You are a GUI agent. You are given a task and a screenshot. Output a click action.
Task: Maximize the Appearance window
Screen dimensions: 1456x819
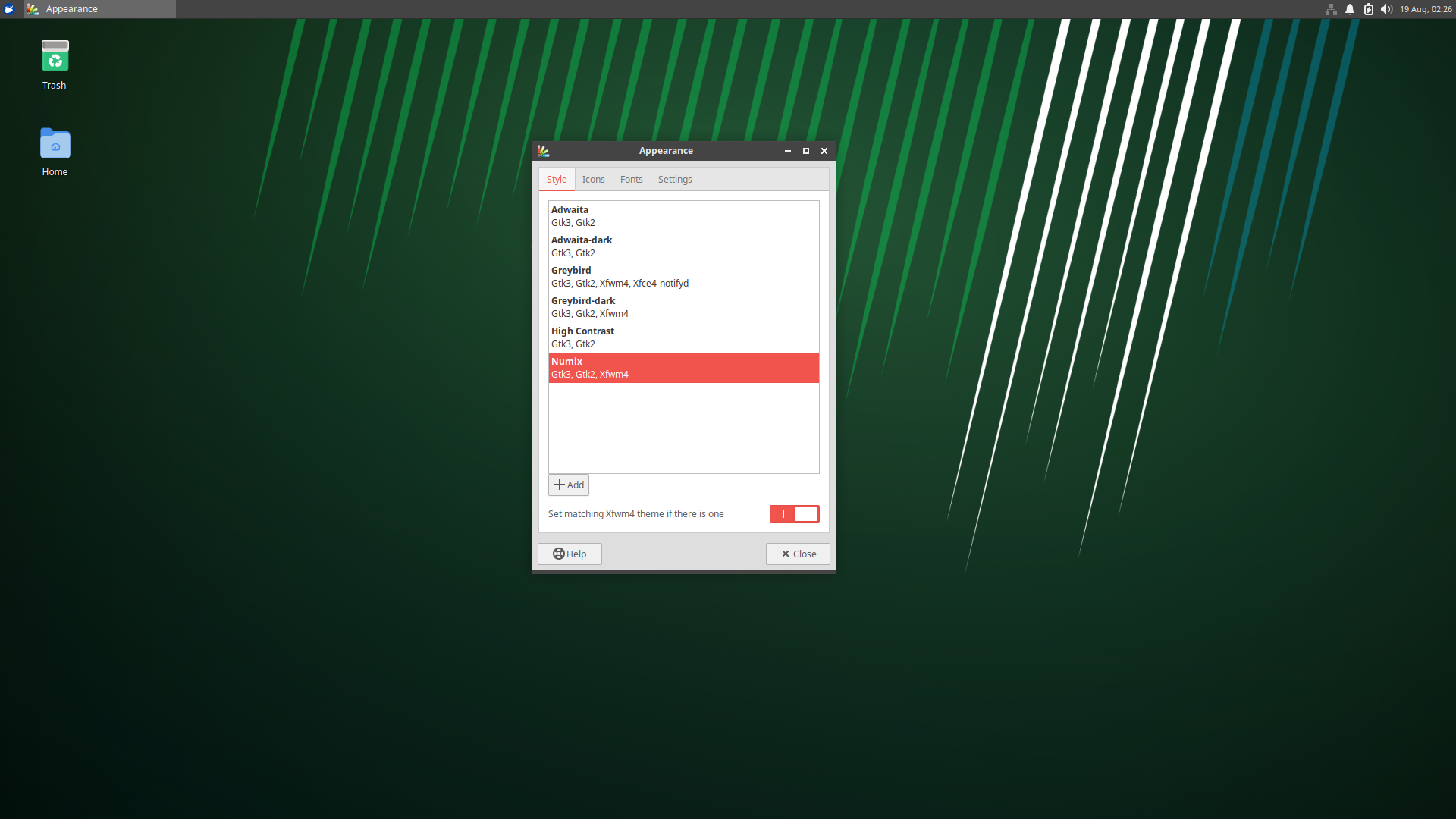tap(806, 151)
